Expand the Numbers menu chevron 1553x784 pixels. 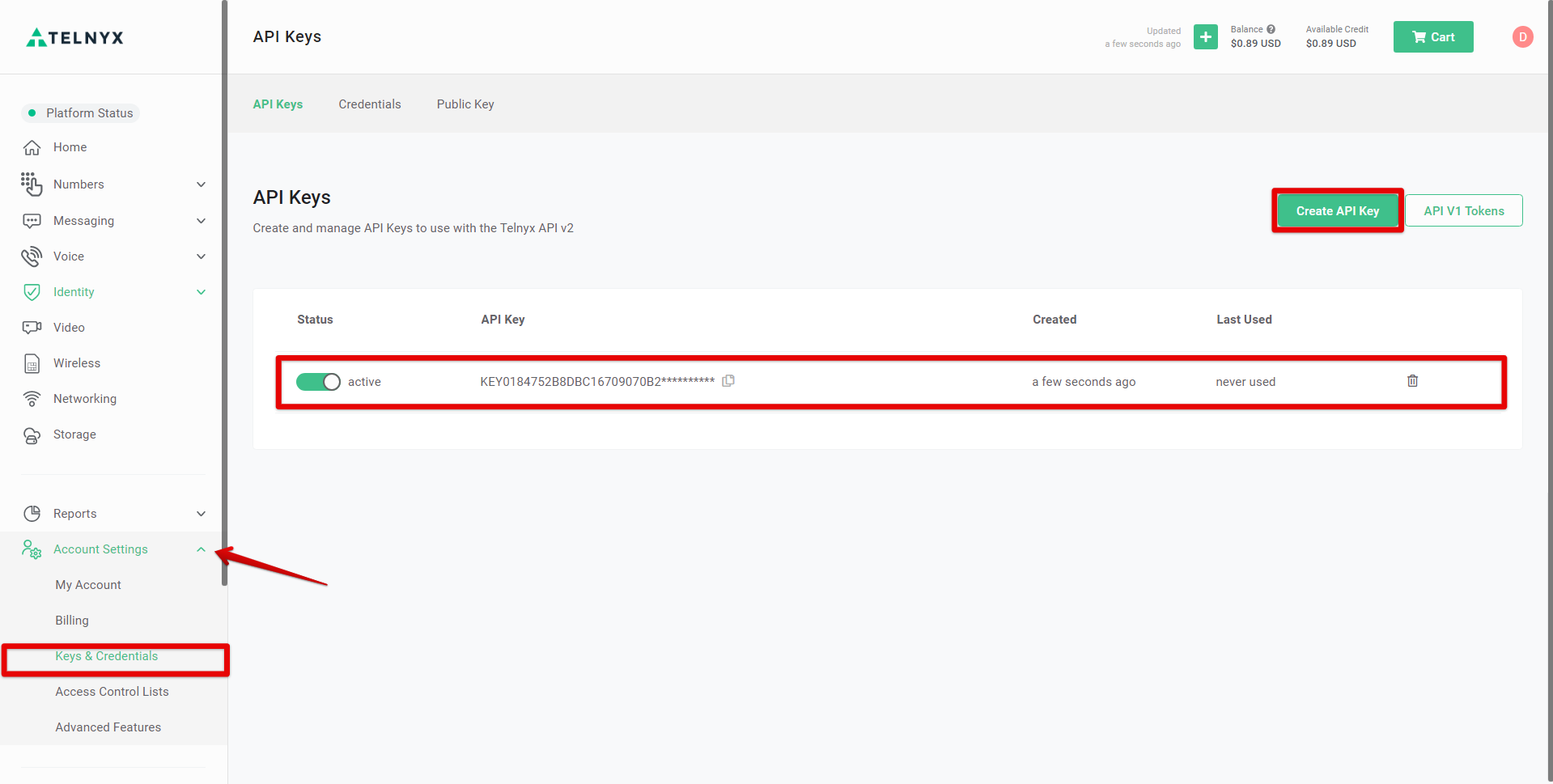[x=201, y=184]
